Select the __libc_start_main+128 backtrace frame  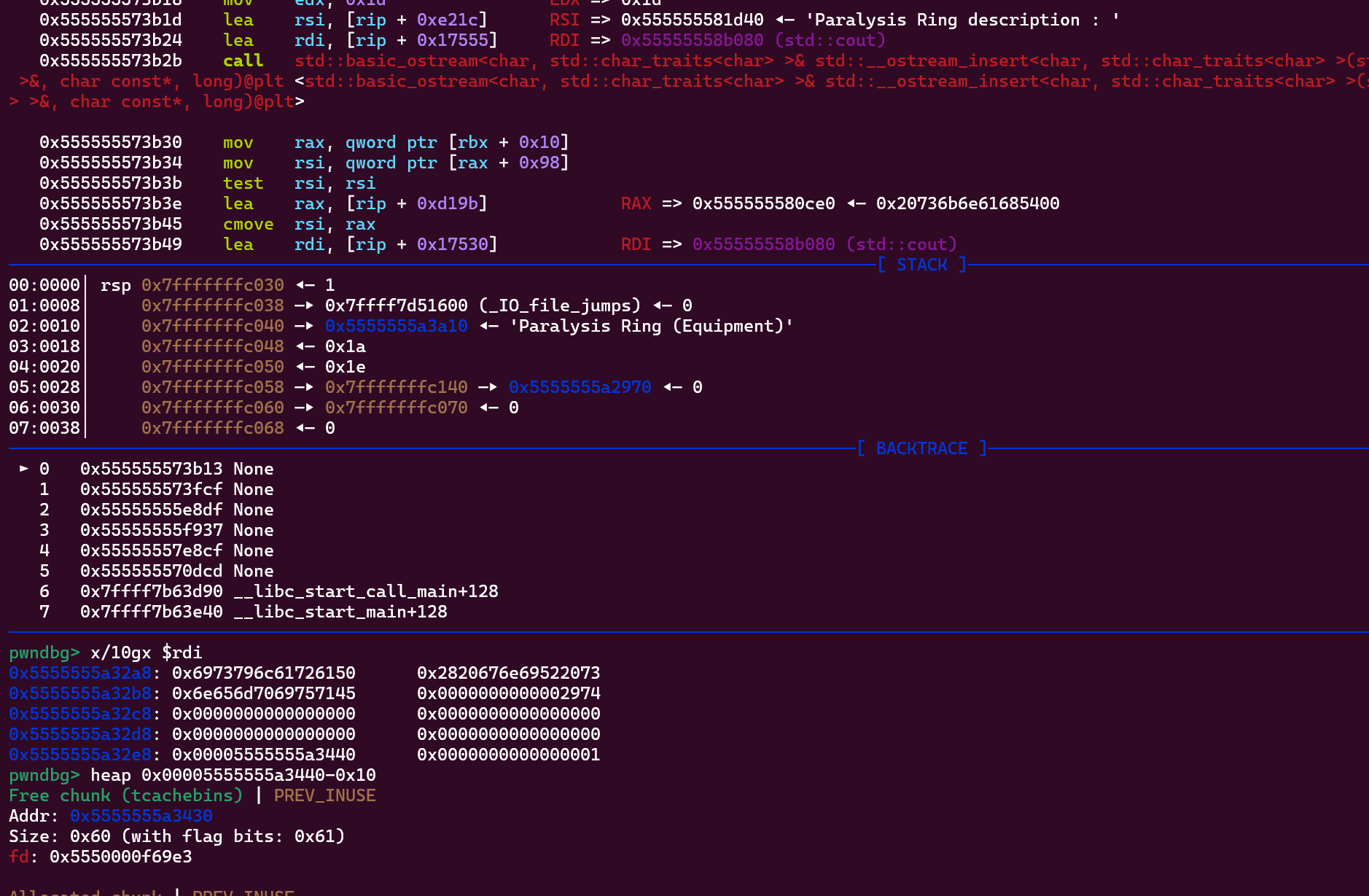[x=340, y=612]
